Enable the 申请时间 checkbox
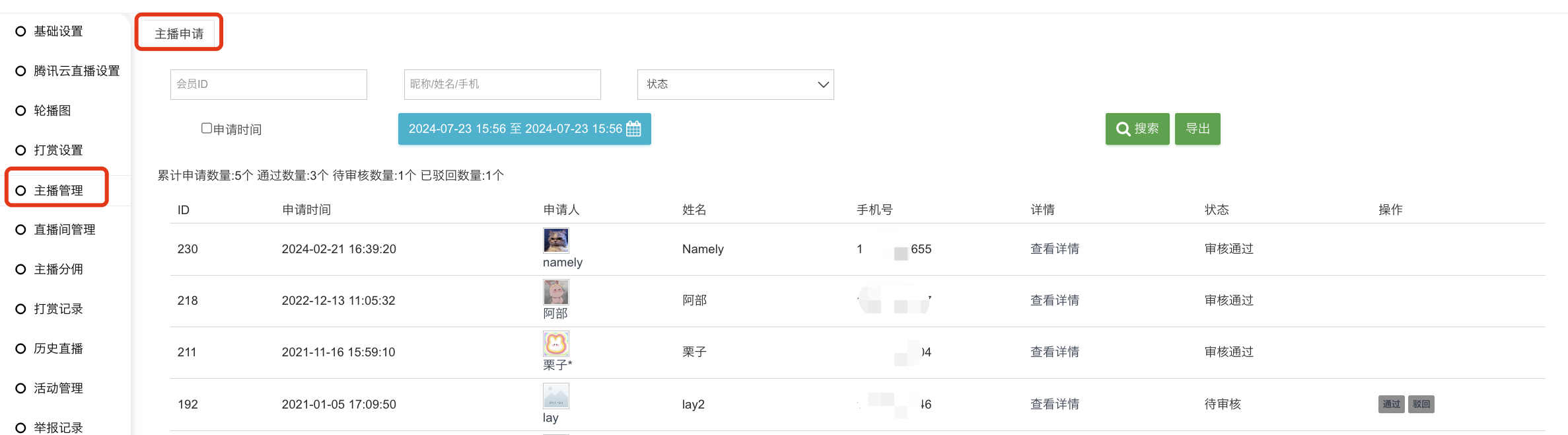The height and width of the screenshot is (435, 1568). click(207, 128)
